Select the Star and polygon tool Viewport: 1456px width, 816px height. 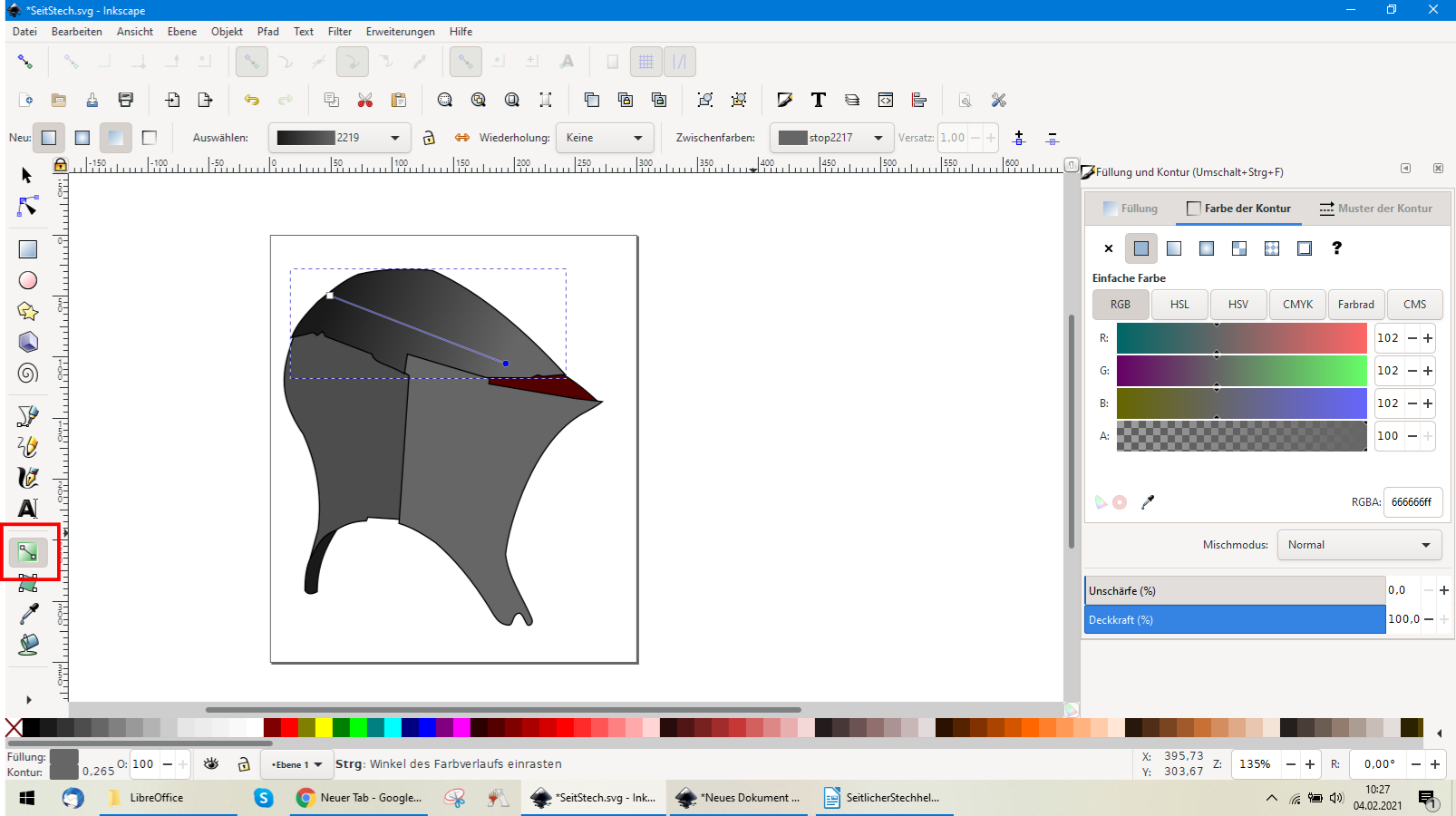pos(28,311)
